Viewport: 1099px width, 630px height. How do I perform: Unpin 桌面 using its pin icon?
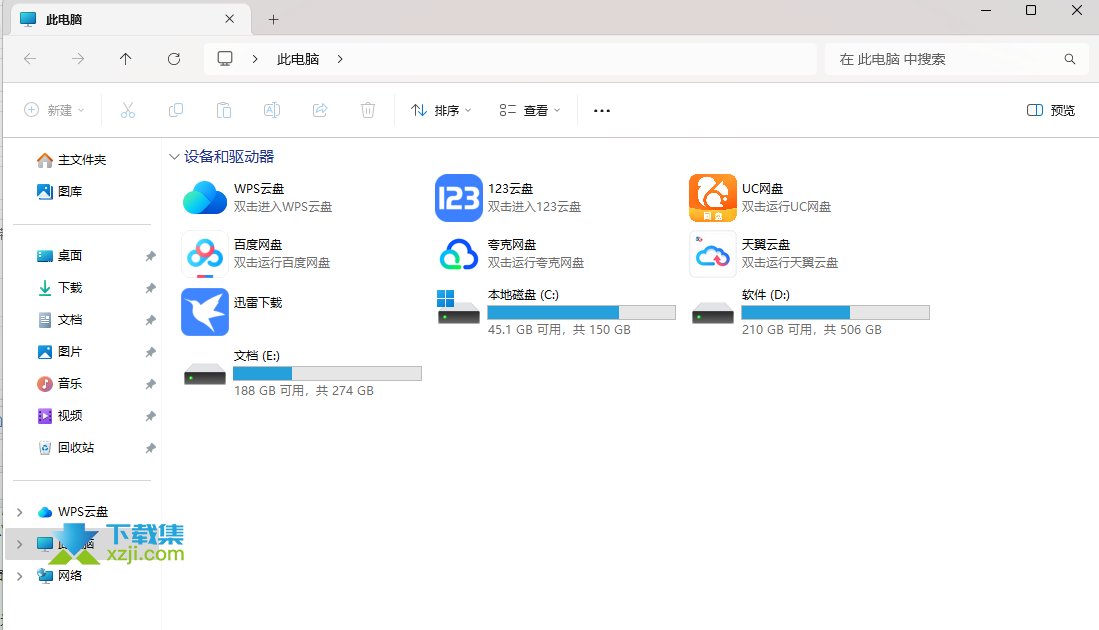150,256
